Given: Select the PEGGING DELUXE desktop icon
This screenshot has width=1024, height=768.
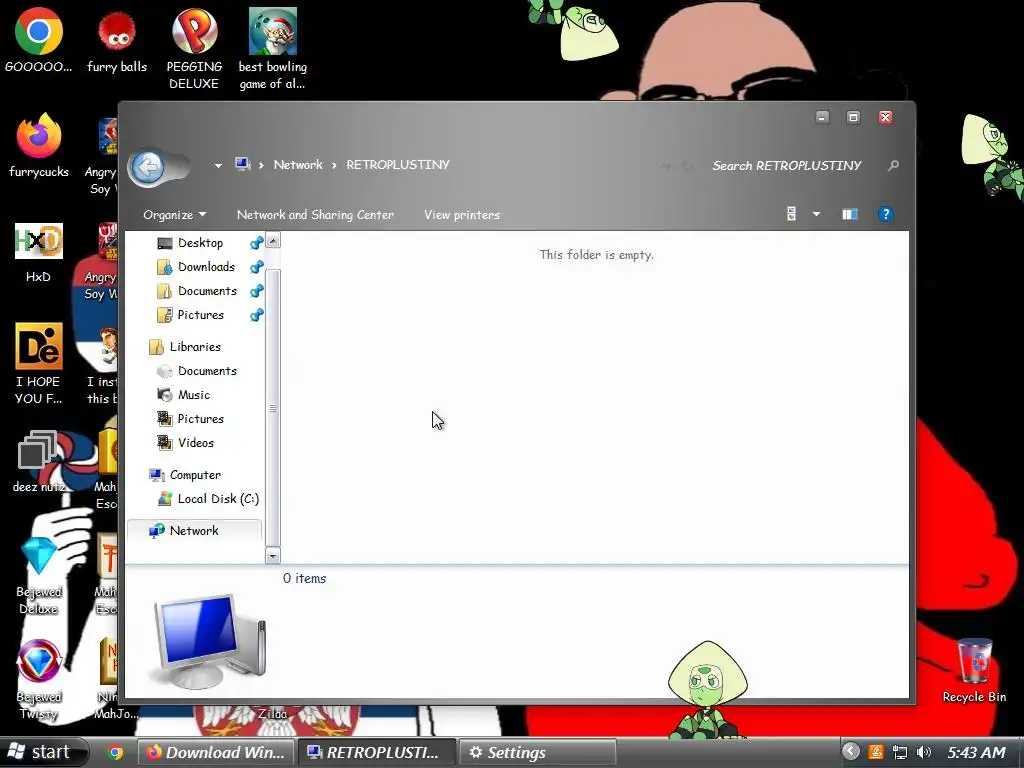Looking at the screenshot, I should pyautogui.click(x=194, y=49).
